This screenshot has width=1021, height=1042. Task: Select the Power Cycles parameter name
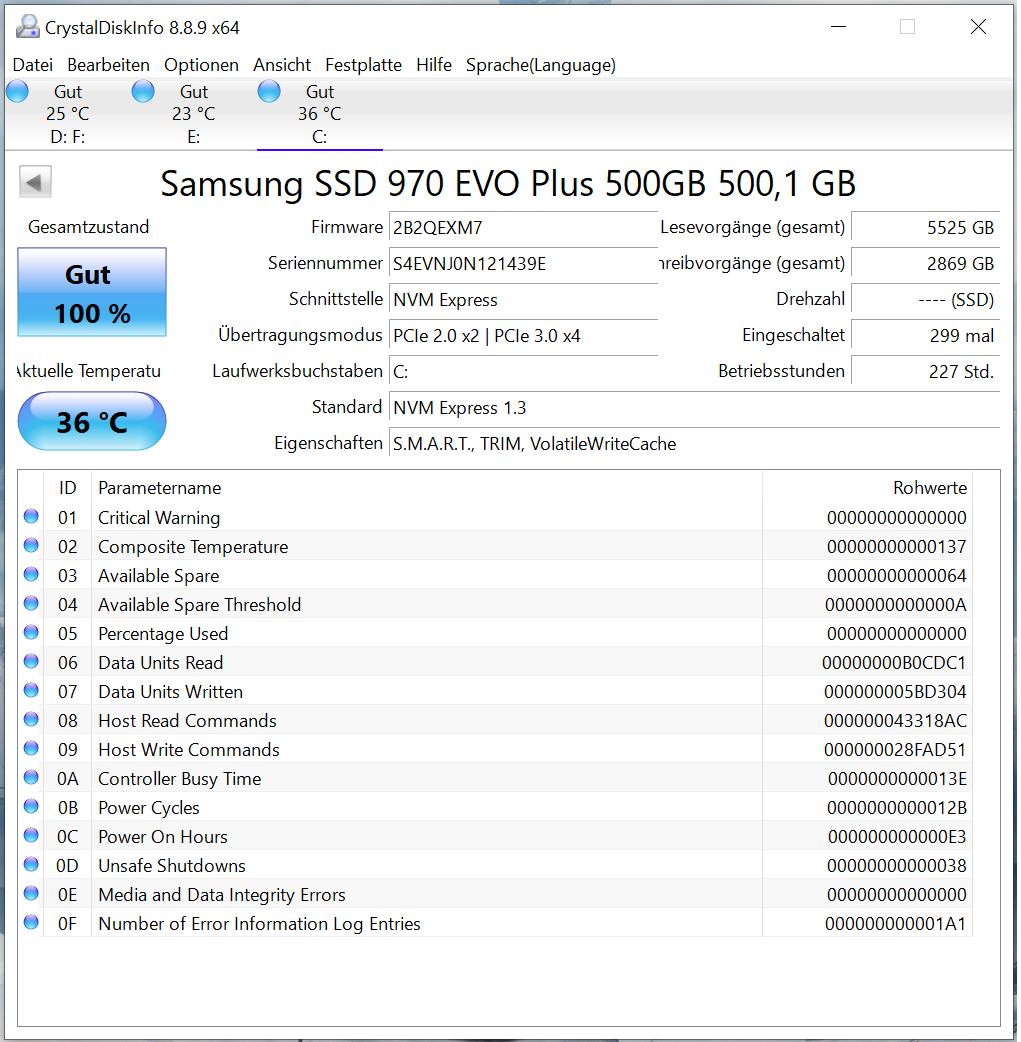click(x=149, y=807)
